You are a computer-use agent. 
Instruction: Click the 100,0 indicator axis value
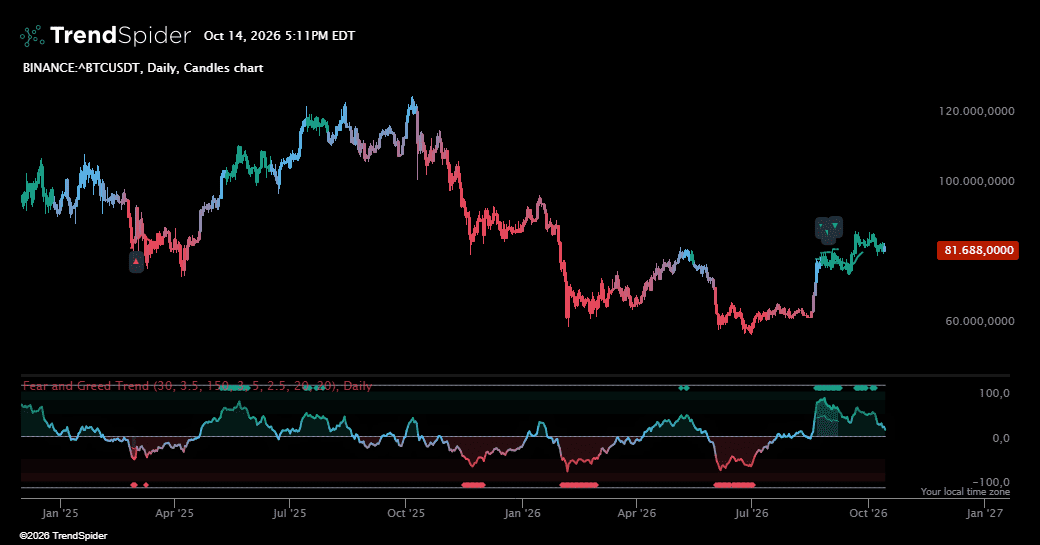click(x=994, y=393)
